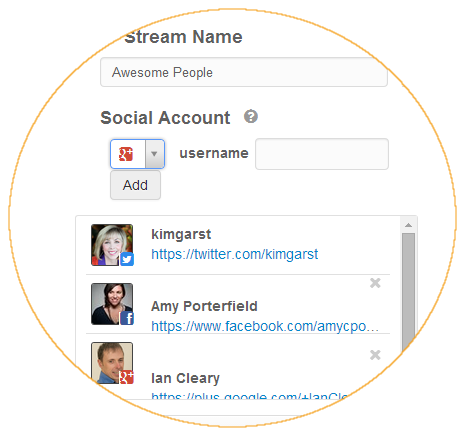Click Facebook badge on Amy's avatar
467x437 pixels.
(x=127, y=318)
